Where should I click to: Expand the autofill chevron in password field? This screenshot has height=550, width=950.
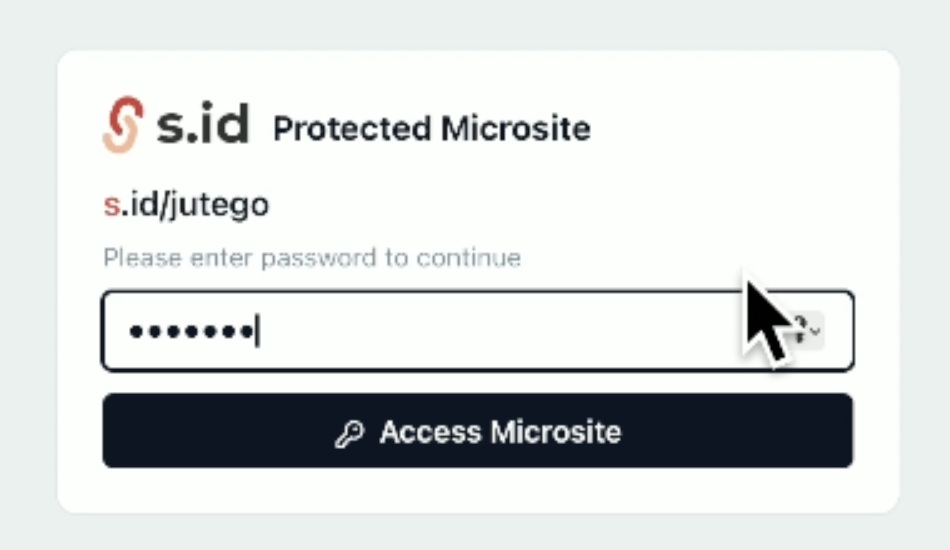coord(815,331)
